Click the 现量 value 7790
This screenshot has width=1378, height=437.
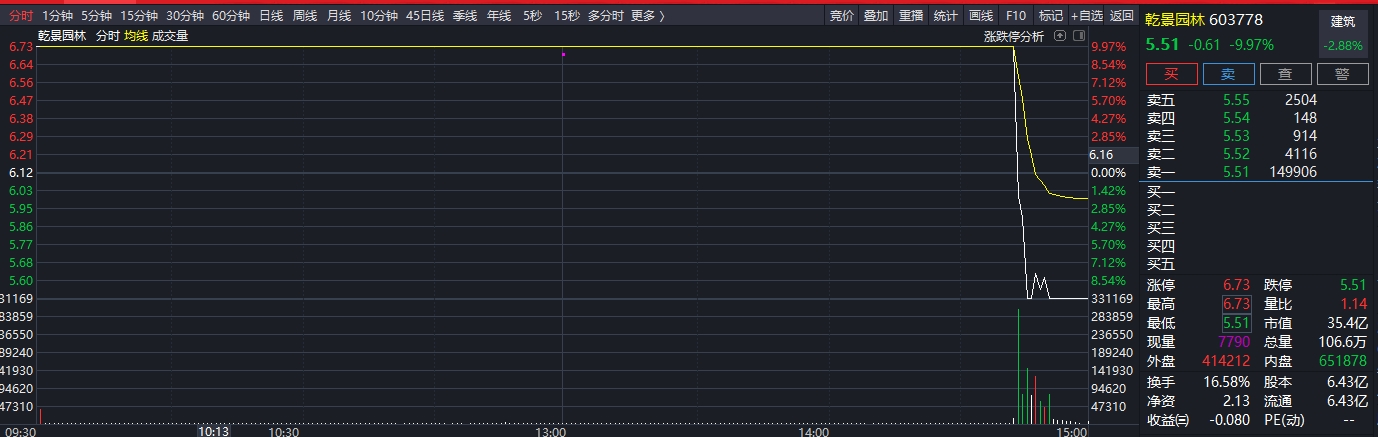coord(1234,342)
